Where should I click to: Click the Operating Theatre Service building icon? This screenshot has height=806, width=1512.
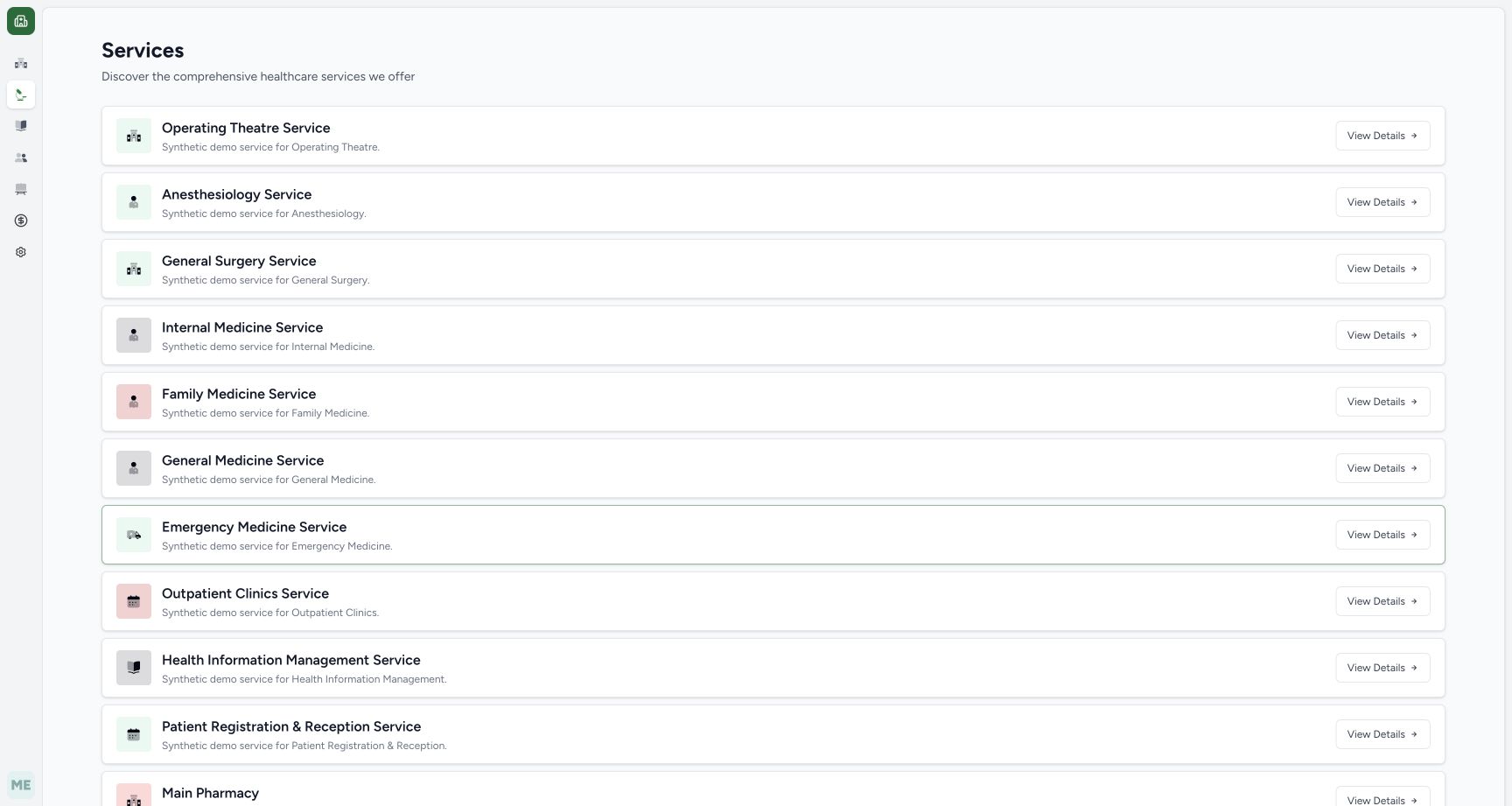tap(134, 136)
